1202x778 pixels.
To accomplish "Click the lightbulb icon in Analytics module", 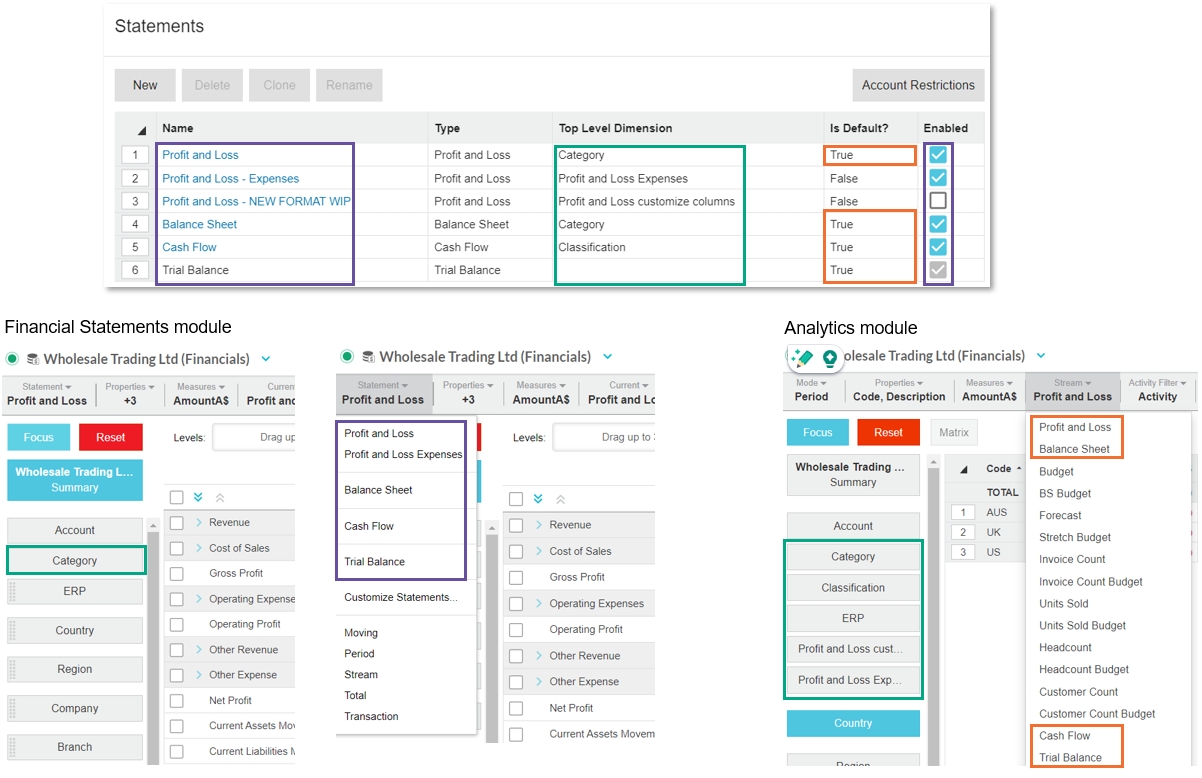I will (x=829, y=358).
